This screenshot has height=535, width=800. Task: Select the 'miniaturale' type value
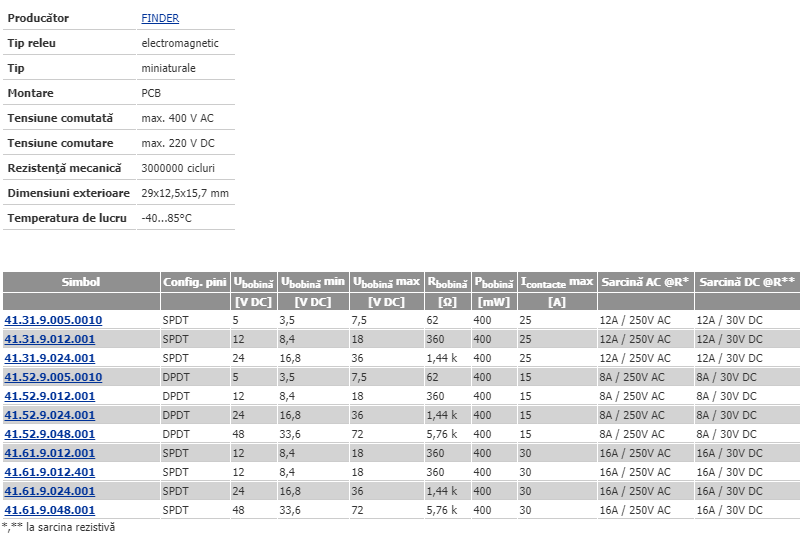[168, 68]
